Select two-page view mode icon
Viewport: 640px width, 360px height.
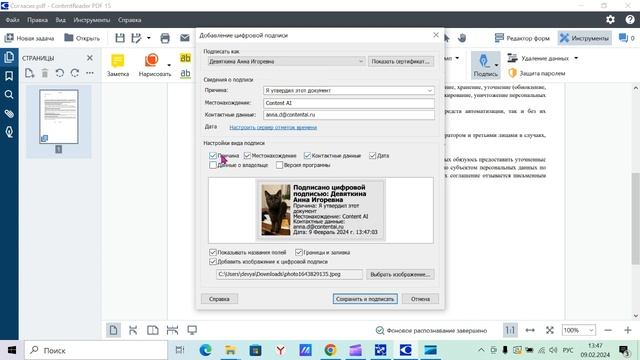(153, 330)
